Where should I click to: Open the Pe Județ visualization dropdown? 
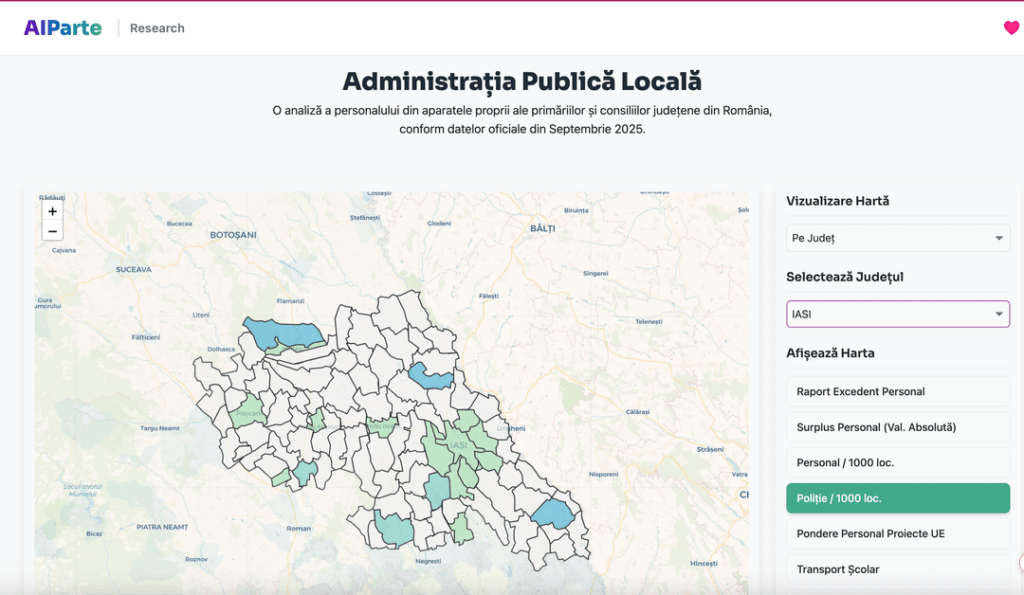(897, 238)
